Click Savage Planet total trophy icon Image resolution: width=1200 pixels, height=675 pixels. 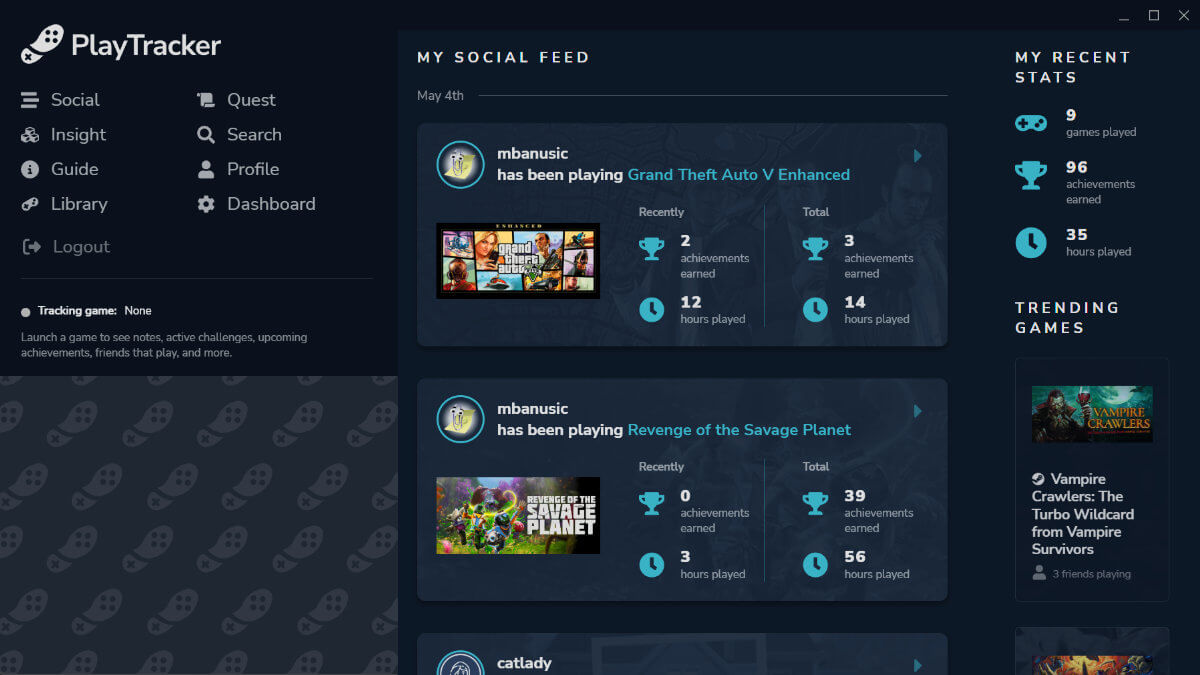pyautogui.click(x=816, y=504)
